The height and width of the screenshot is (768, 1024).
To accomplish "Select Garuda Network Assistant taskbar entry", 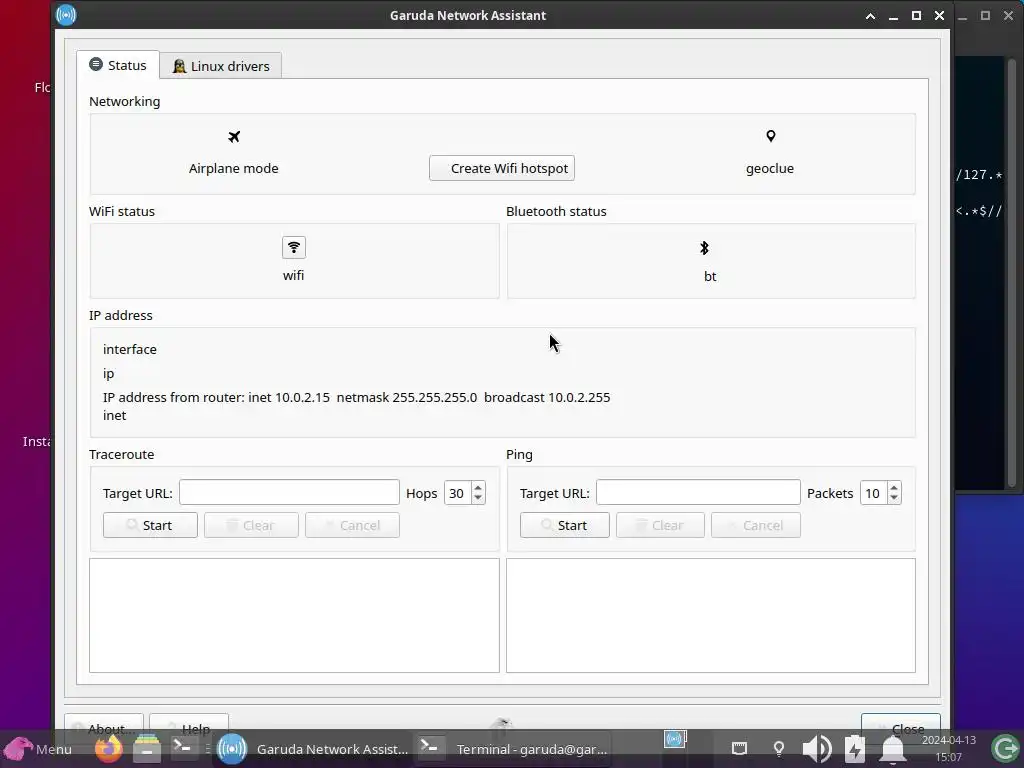I will 313,749.
